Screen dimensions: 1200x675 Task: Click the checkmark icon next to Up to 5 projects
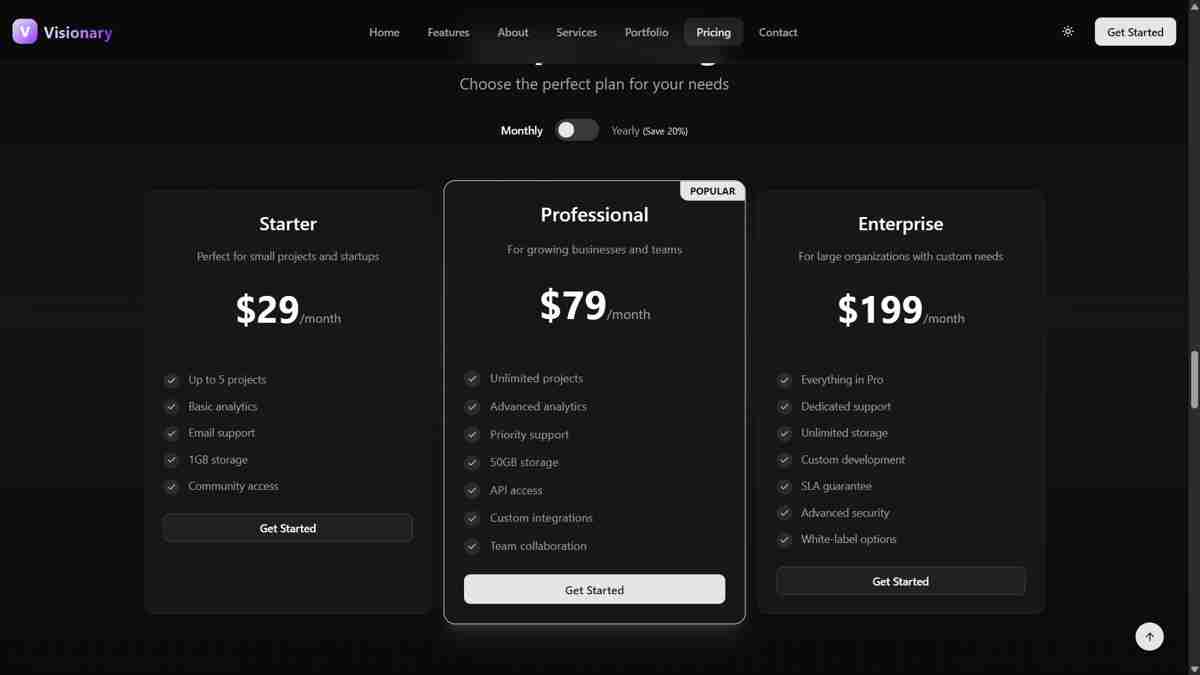pos(172,380)
